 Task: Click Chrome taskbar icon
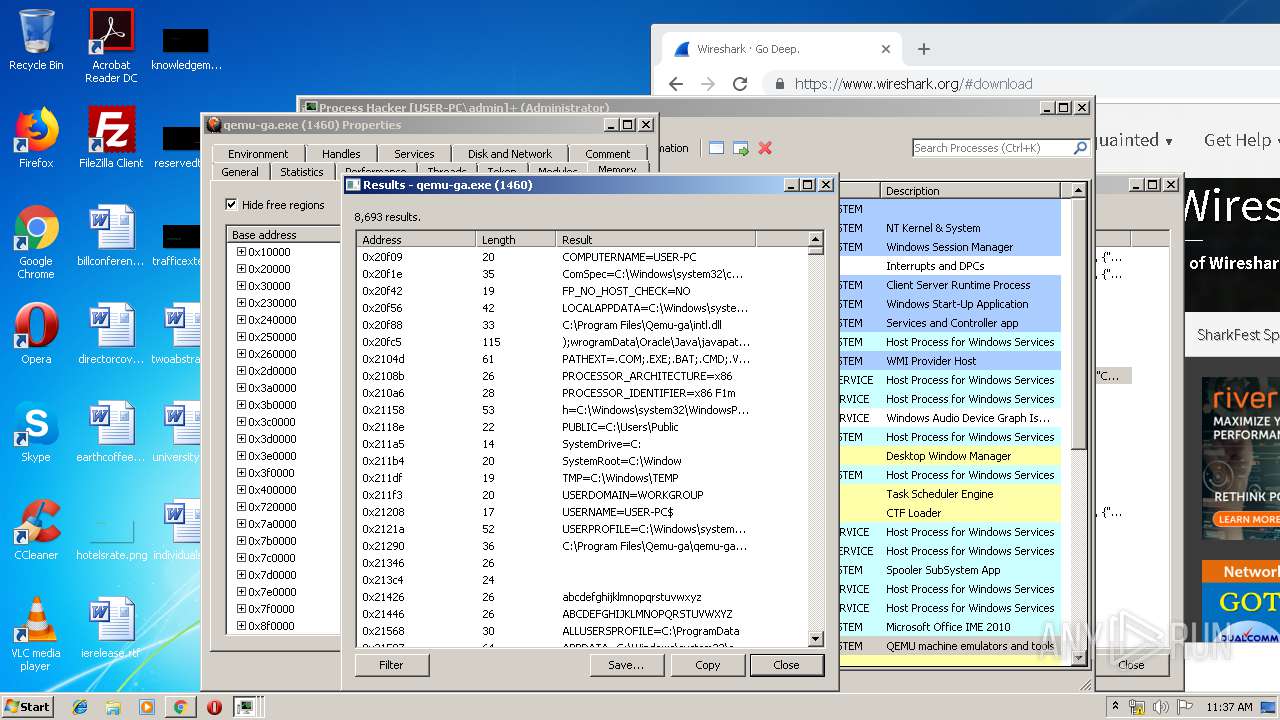click(x=180, y=707)
